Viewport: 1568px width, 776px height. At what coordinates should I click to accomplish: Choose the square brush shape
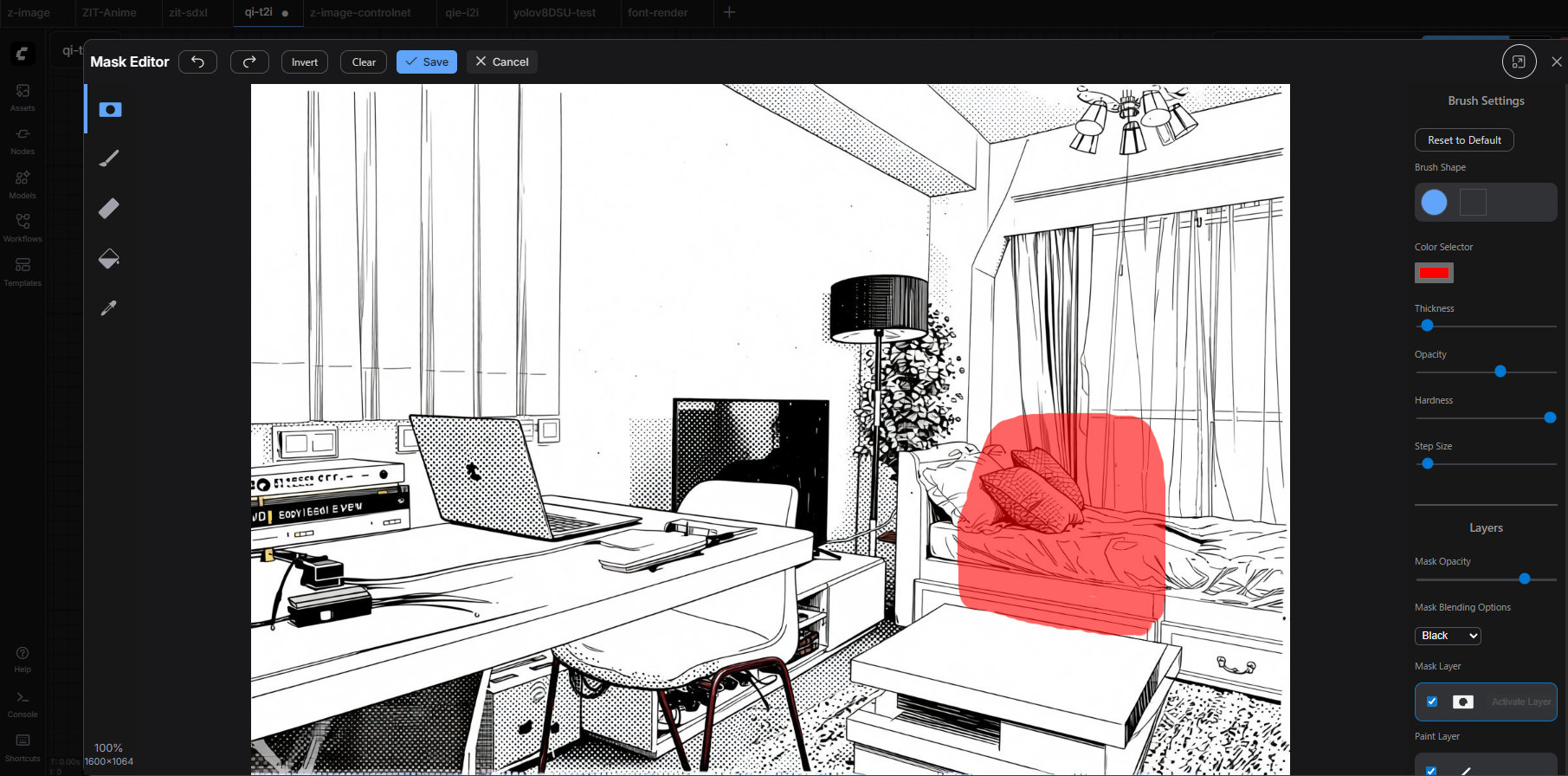point(1473,203)
